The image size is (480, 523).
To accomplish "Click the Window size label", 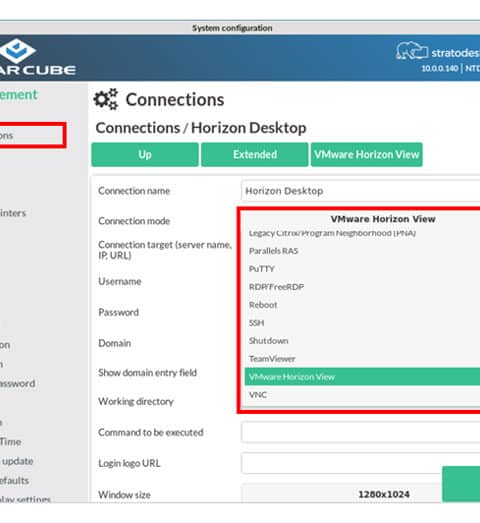I will click(x=124, y=494).
